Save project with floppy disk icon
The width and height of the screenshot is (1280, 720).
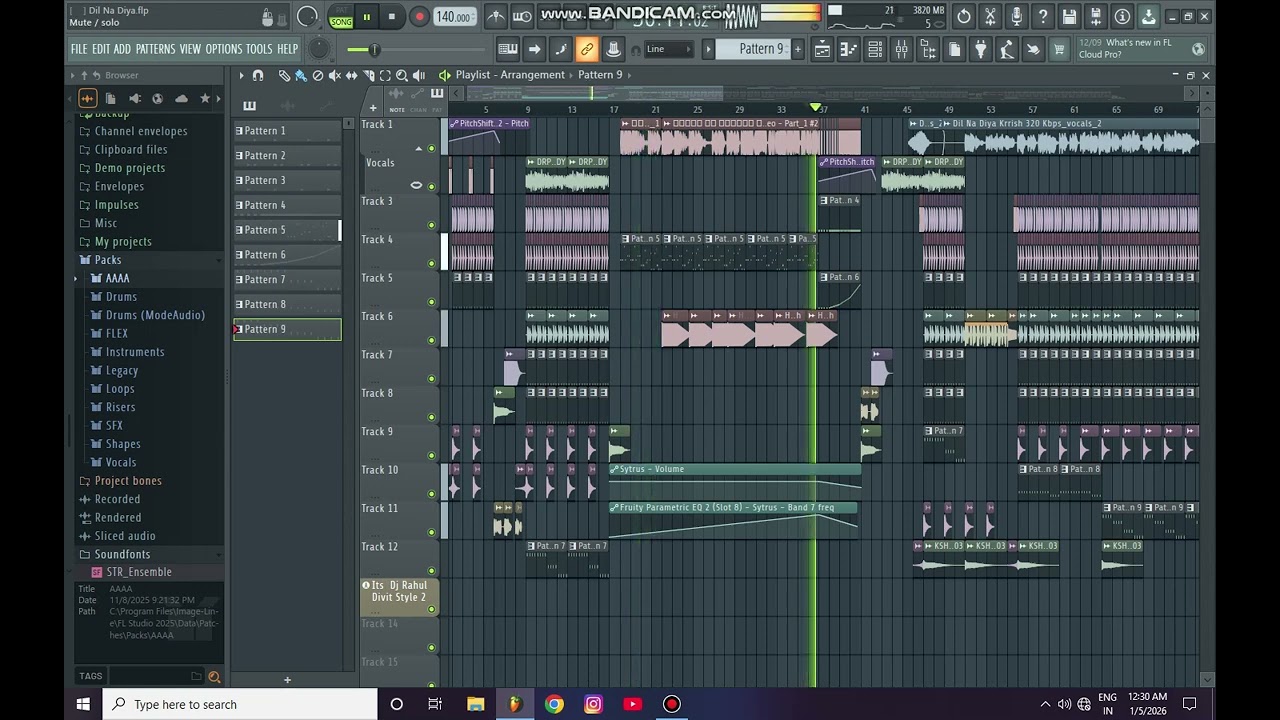coord(1070,16)
